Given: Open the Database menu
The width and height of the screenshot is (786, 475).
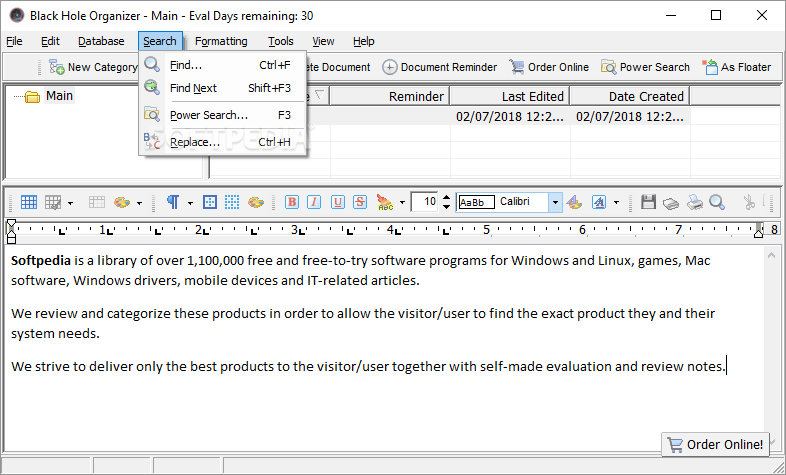Looking at the screenshot, I should point(101,41).
